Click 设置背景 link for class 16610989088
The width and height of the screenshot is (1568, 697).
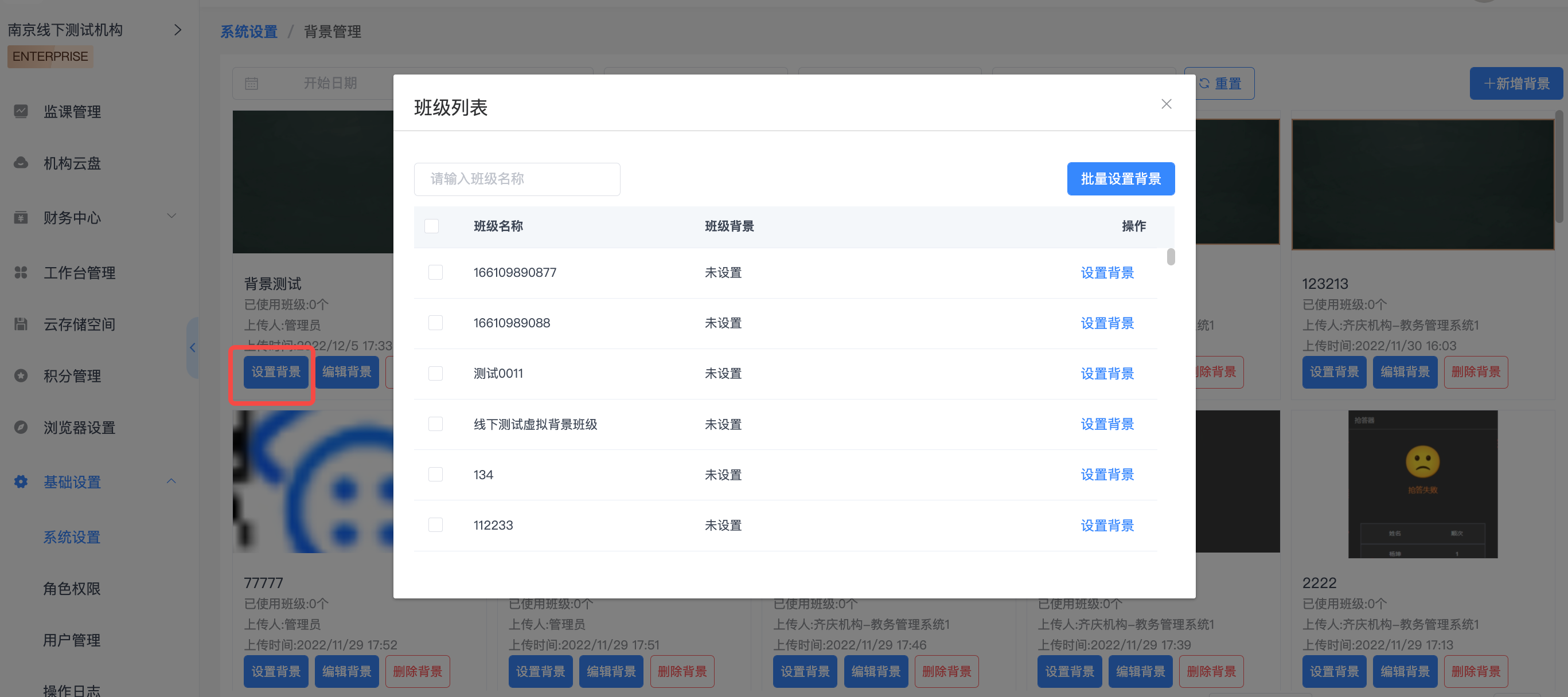tap(1107, 323)
